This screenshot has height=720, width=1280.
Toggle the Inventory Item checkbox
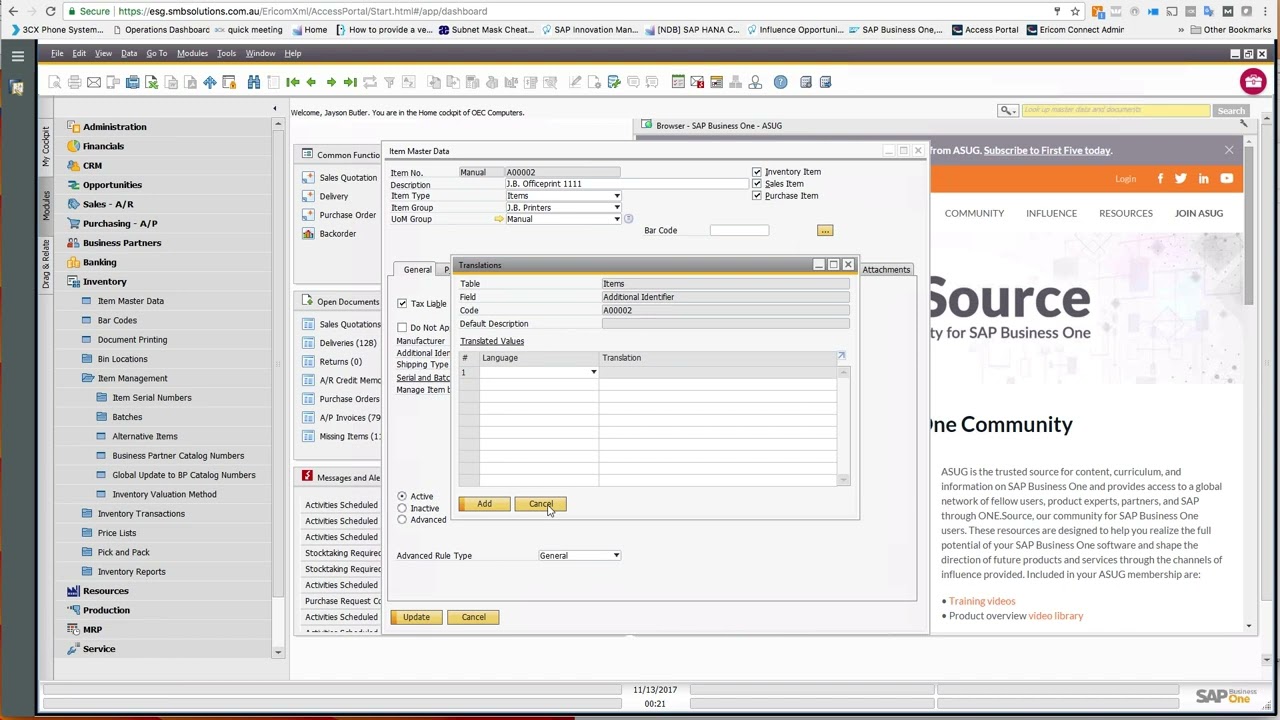tap(757, 172)
